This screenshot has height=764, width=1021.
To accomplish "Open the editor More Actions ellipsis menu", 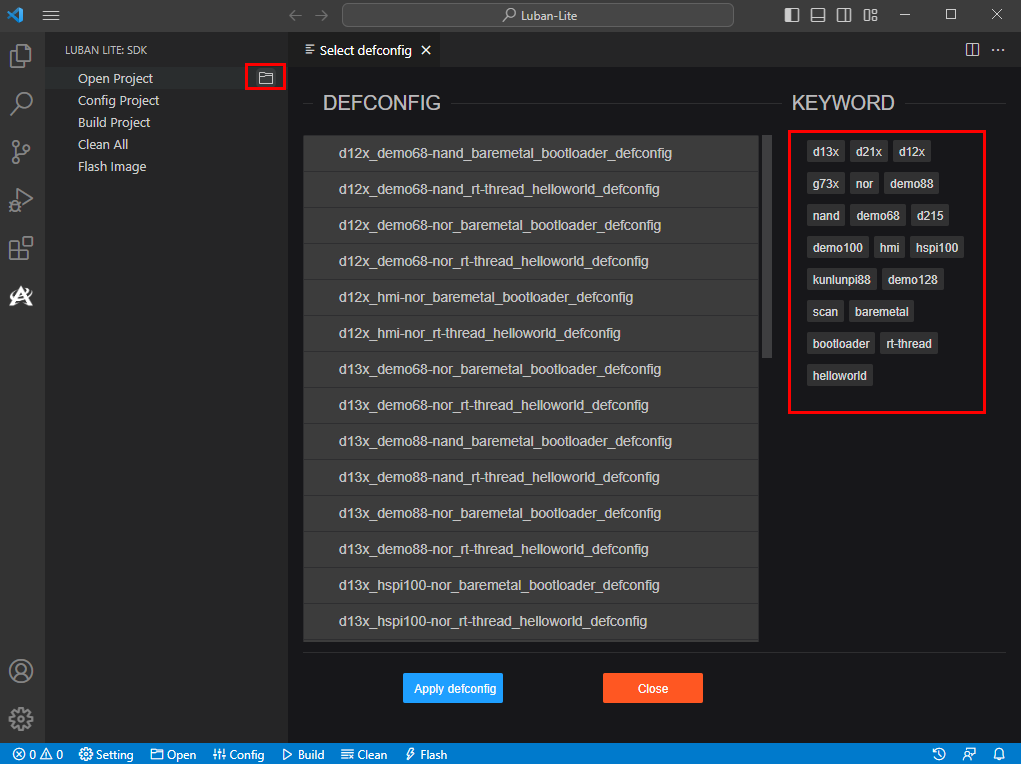I will [x=998, y=50].
